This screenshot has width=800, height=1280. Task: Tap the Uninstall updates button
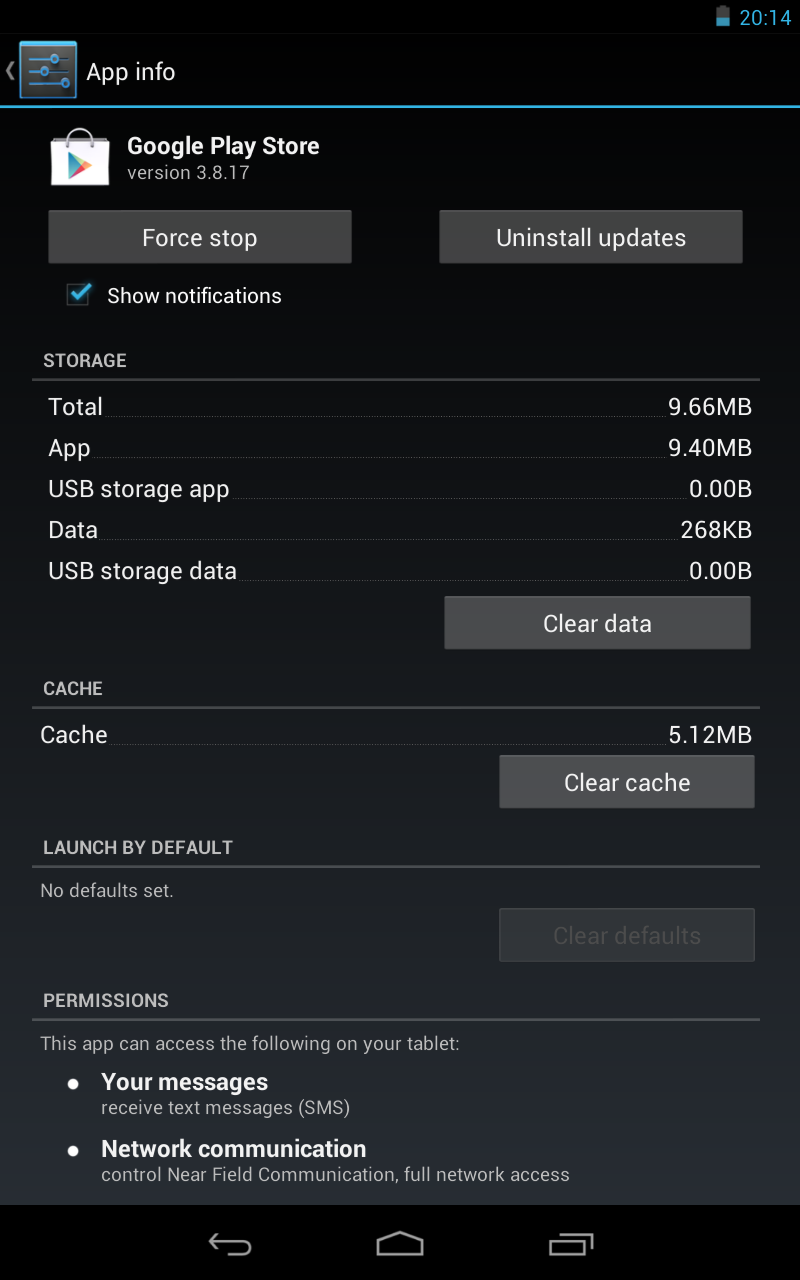[591, 237]
